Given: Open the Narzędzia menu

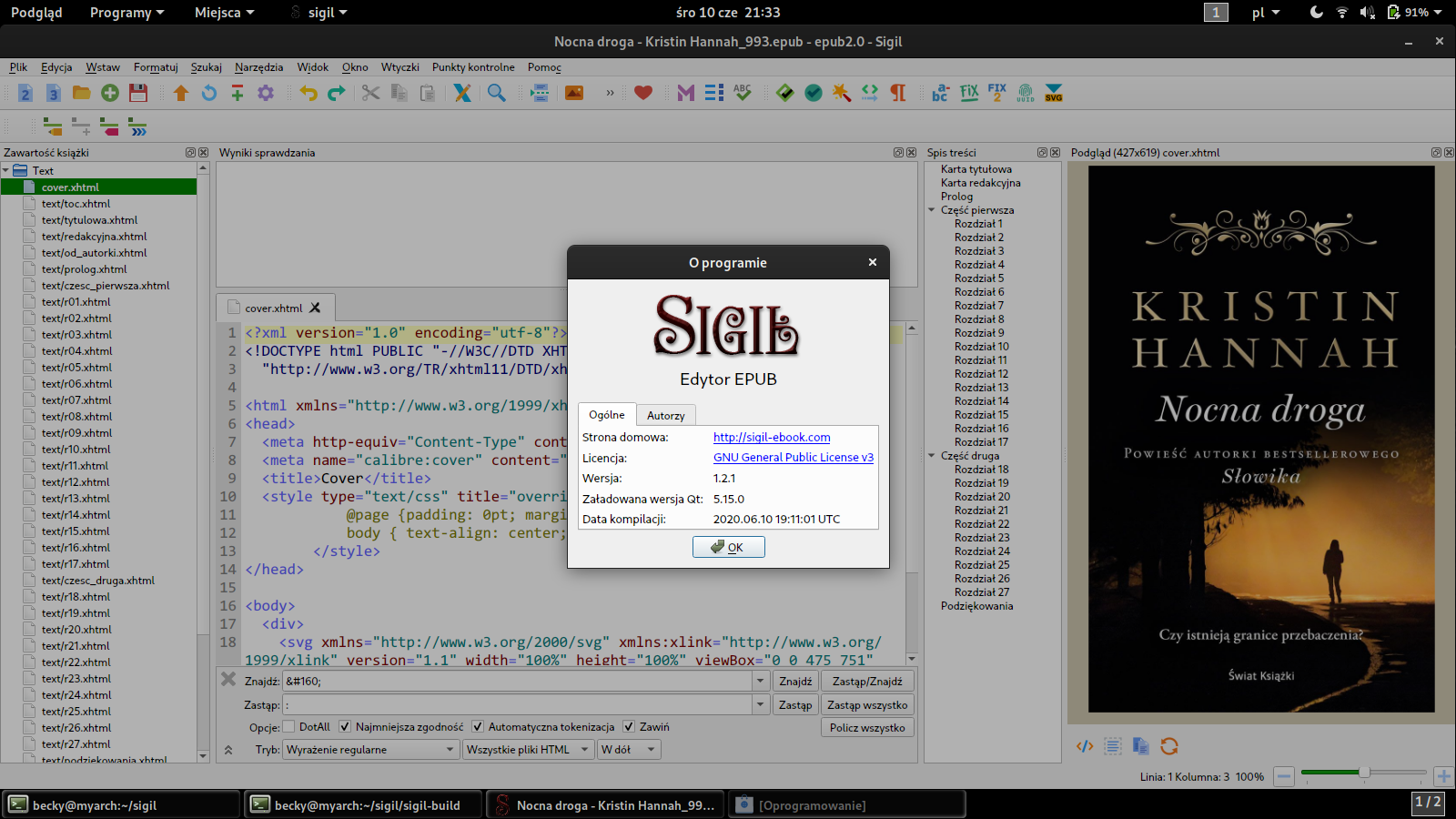Looking at the screenshot, I should coord(259,67).
